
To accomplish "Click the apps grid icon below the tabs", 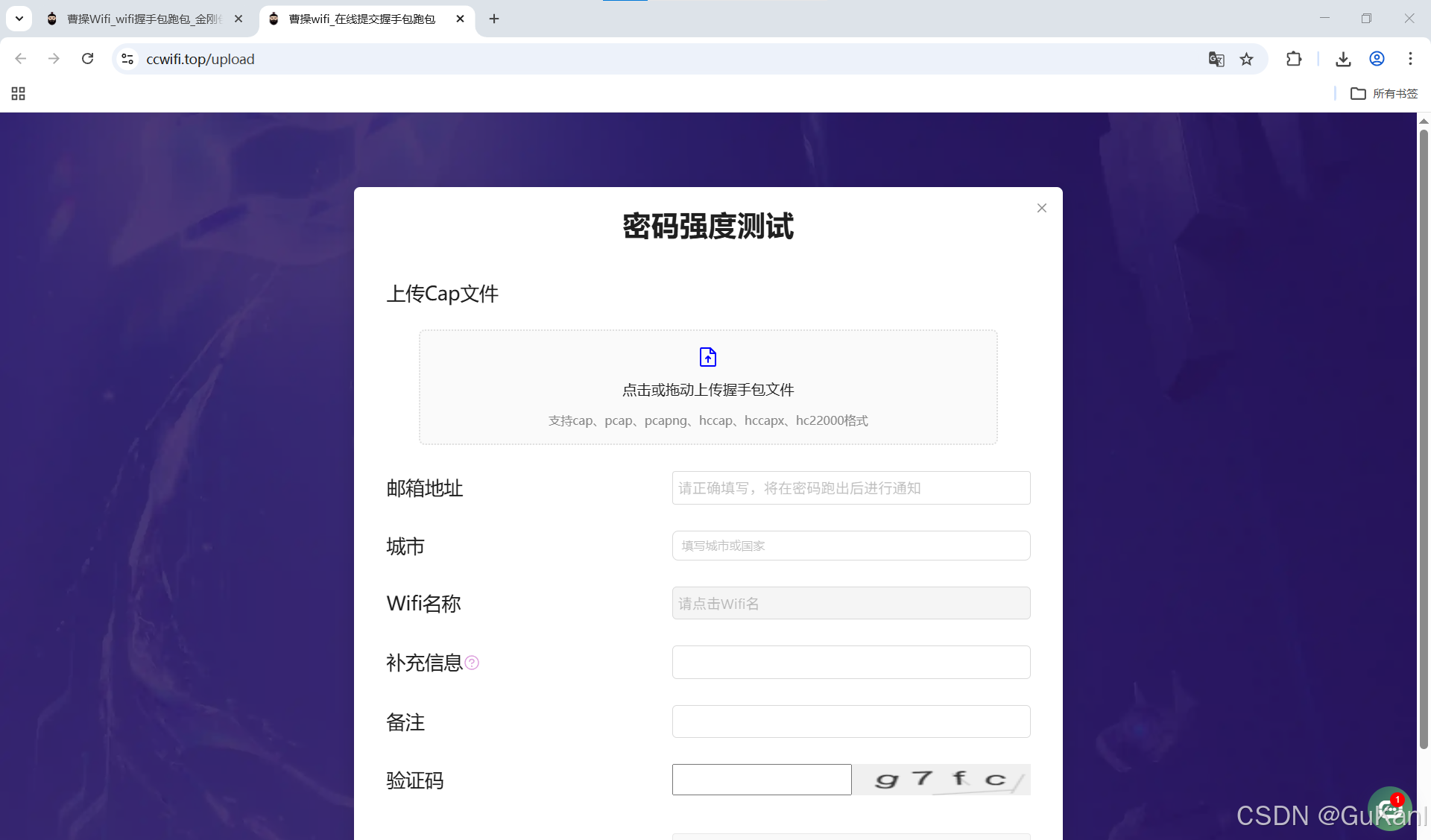I will [x=18, y=93].
